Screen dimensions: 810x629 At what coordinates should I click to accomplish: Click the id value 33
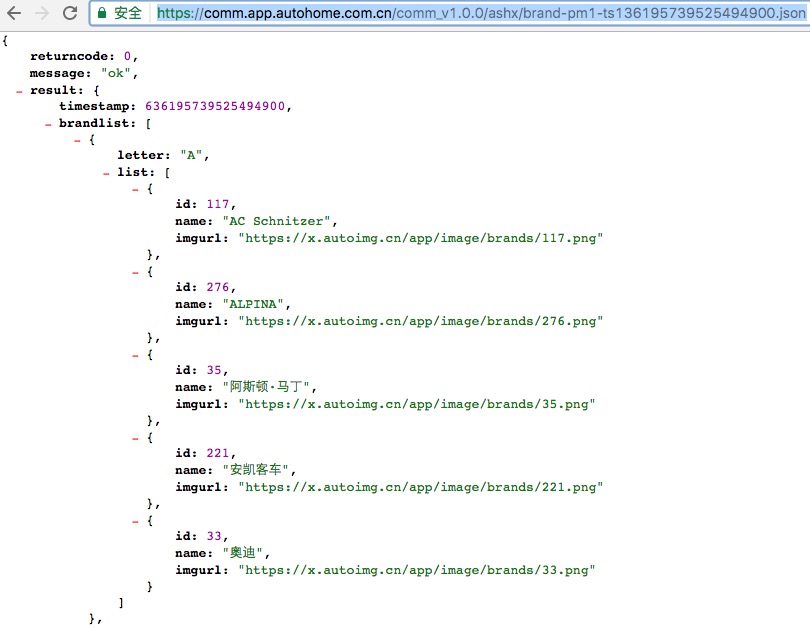[214, 536]
